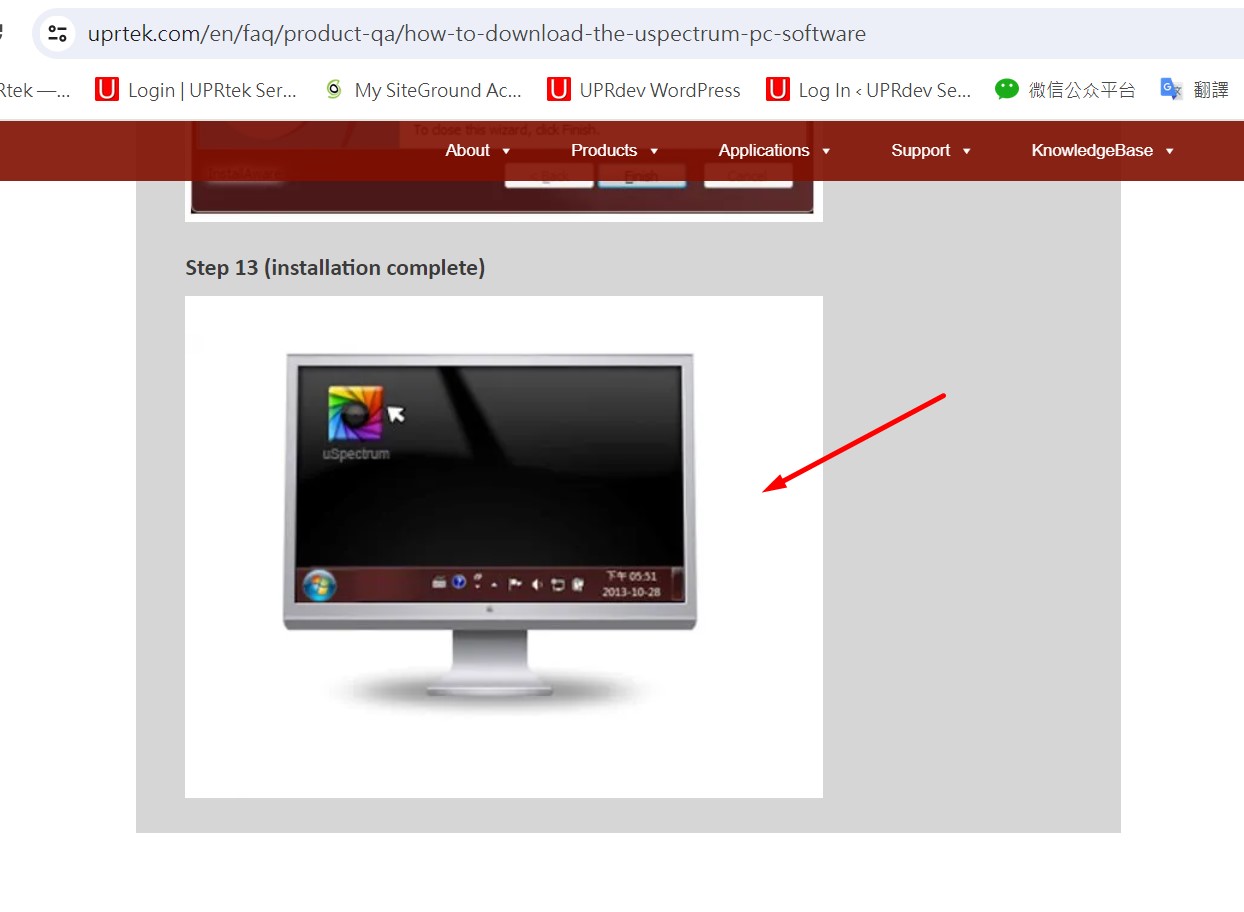The width and height of the screenshot is (1244, 912).
Task: Expand the Applications dropdown arrow
Action: click(x=826, y=151)
